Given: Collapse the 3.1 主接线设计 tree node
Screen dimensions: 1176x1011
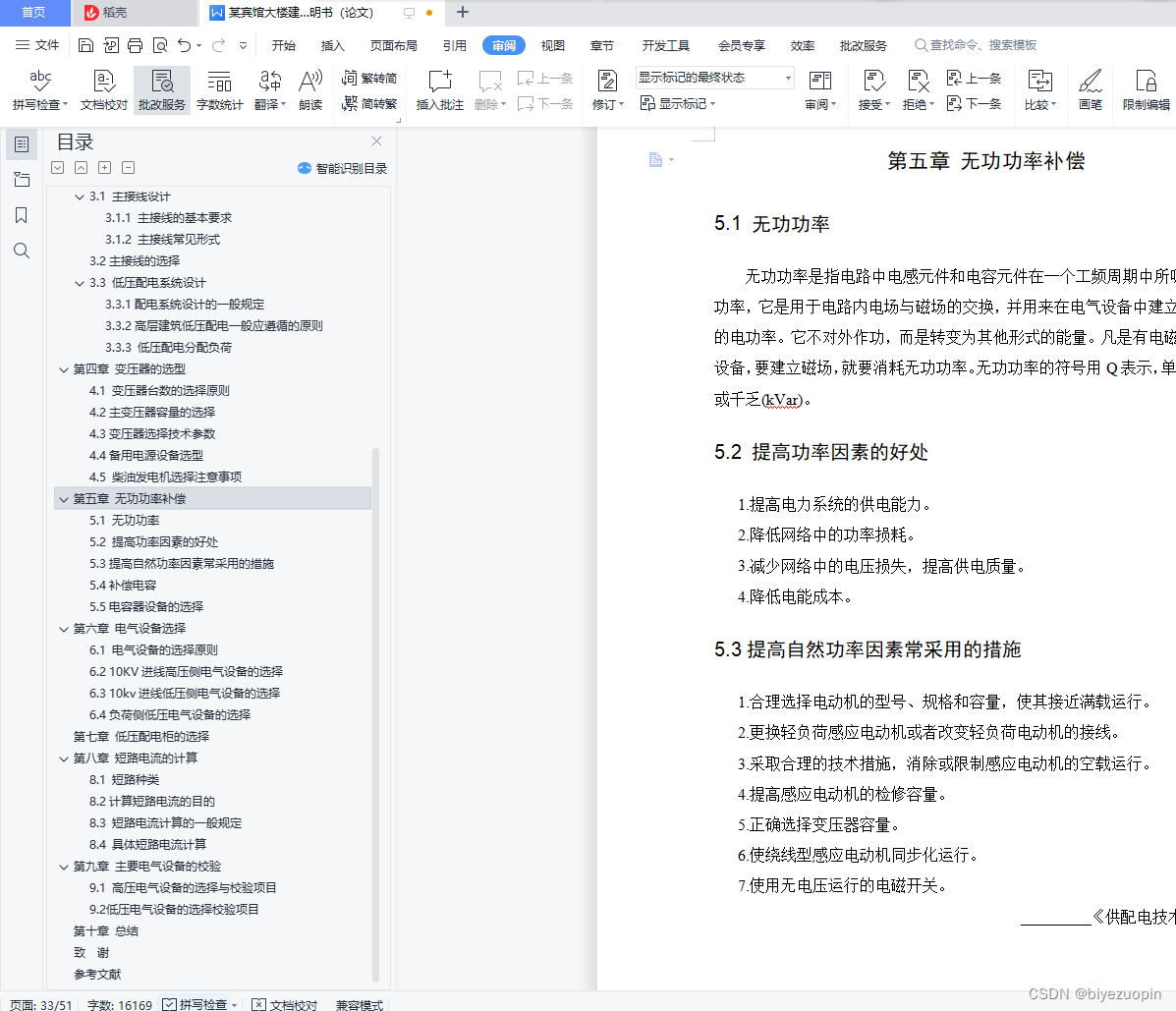Looking at the screenshot, I should coord(80,197).
